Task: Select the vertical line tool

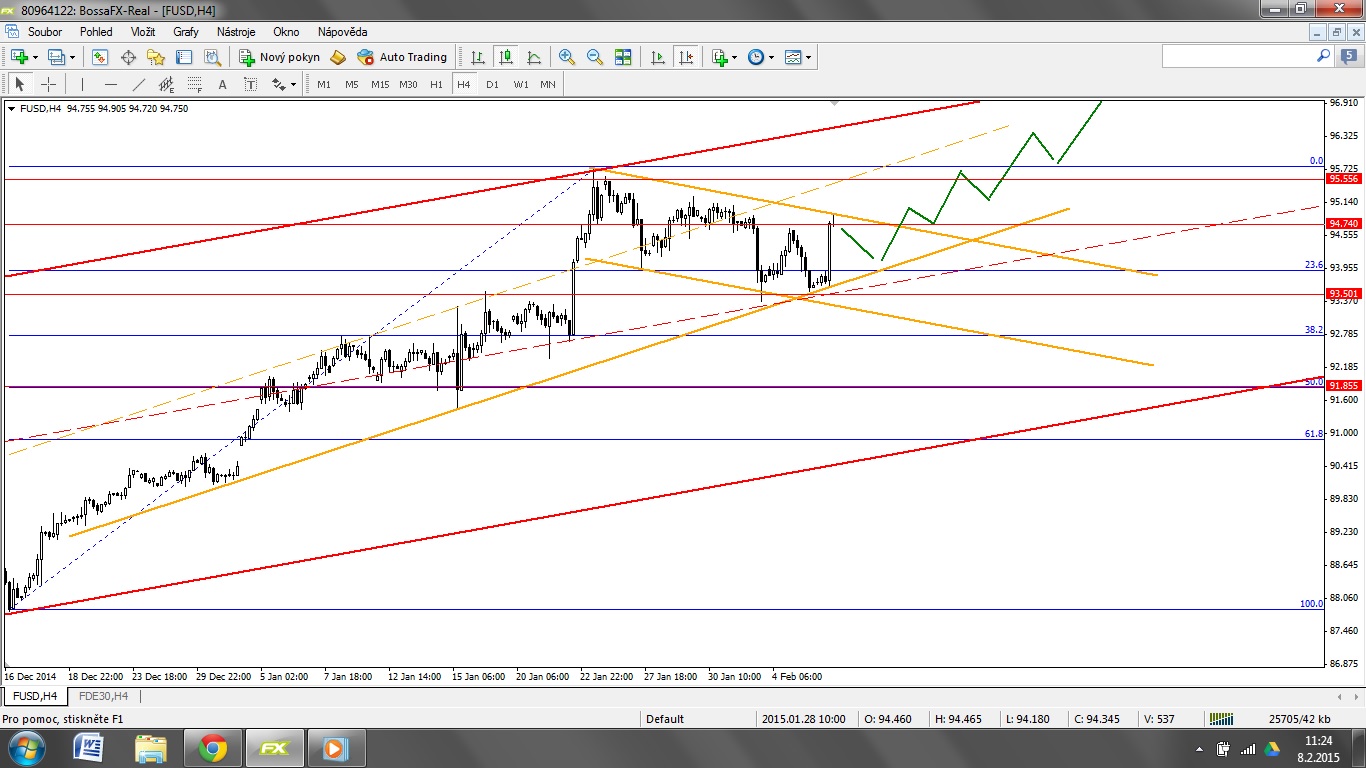Action: (x=82, y=84)
